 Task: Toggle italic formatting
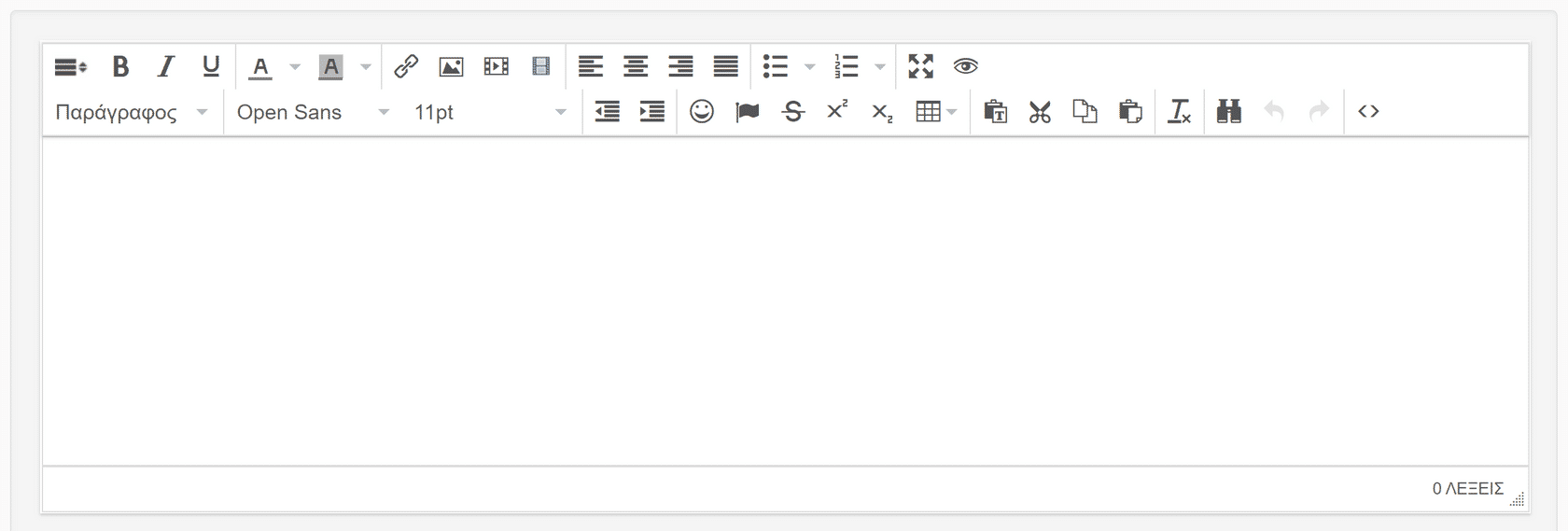(x=166, y=66)
